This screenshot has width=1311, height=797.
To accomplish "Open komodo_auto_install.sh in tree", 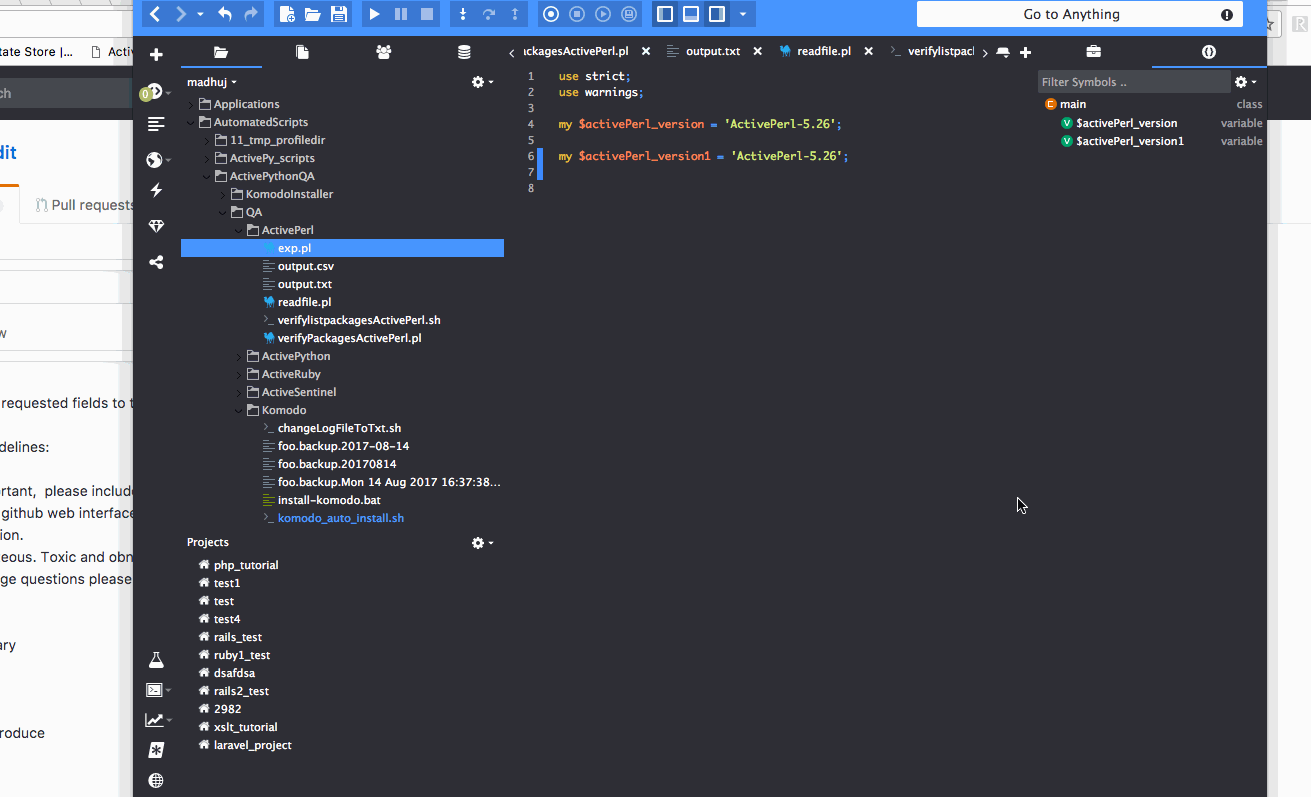I will (x=340, y=518).
